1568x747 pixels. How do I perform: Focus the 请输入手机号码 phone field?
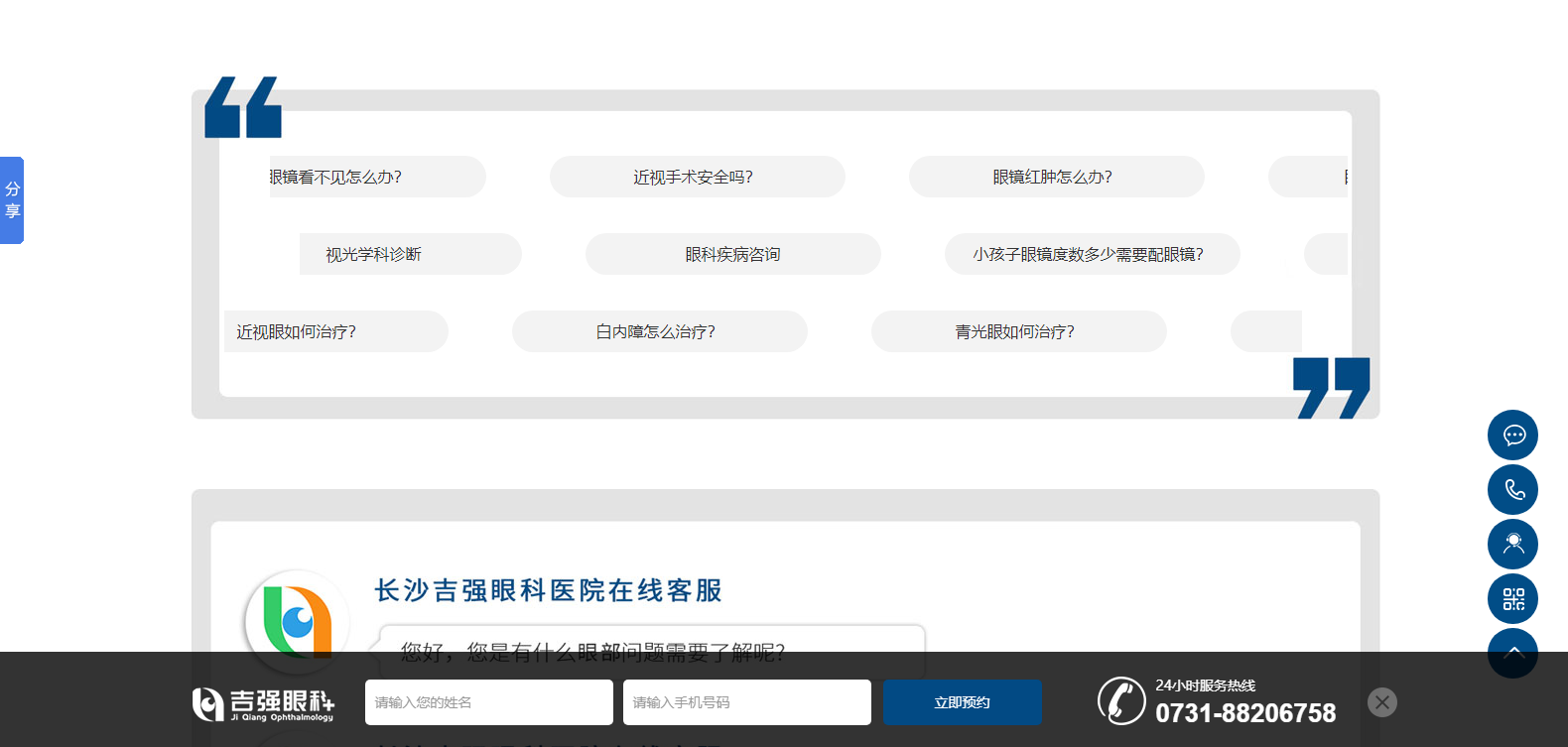click(746, 702)
